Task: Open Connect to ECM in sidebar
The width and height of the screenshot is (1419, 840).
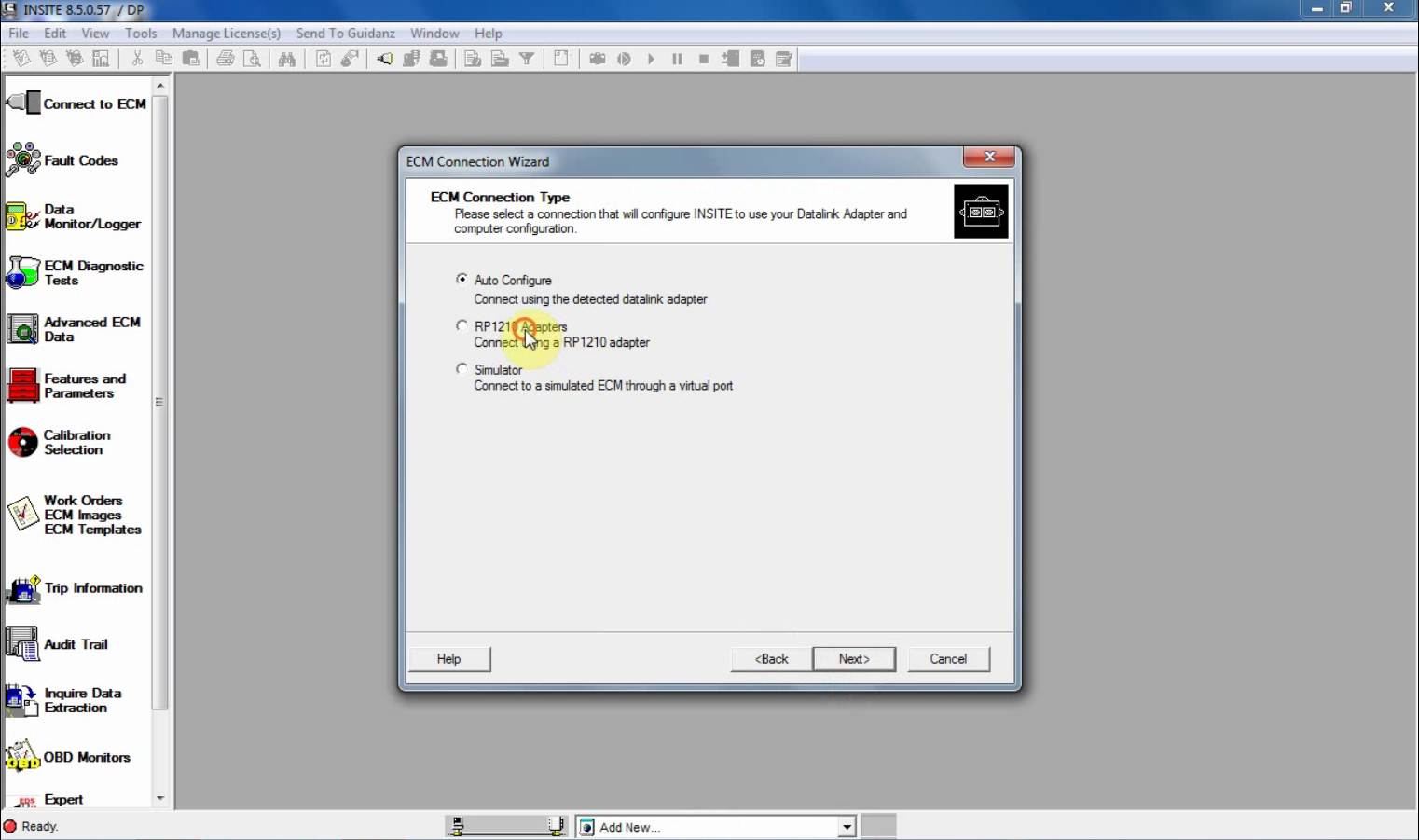Action: (x=76, y=103)
